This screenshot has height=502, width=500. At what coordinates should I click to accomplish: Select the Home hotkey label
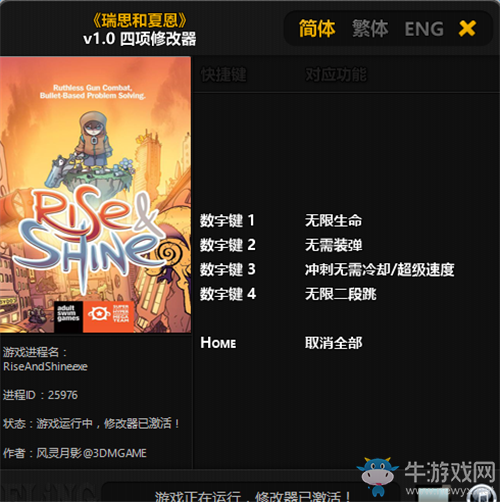tap(218, 343)
